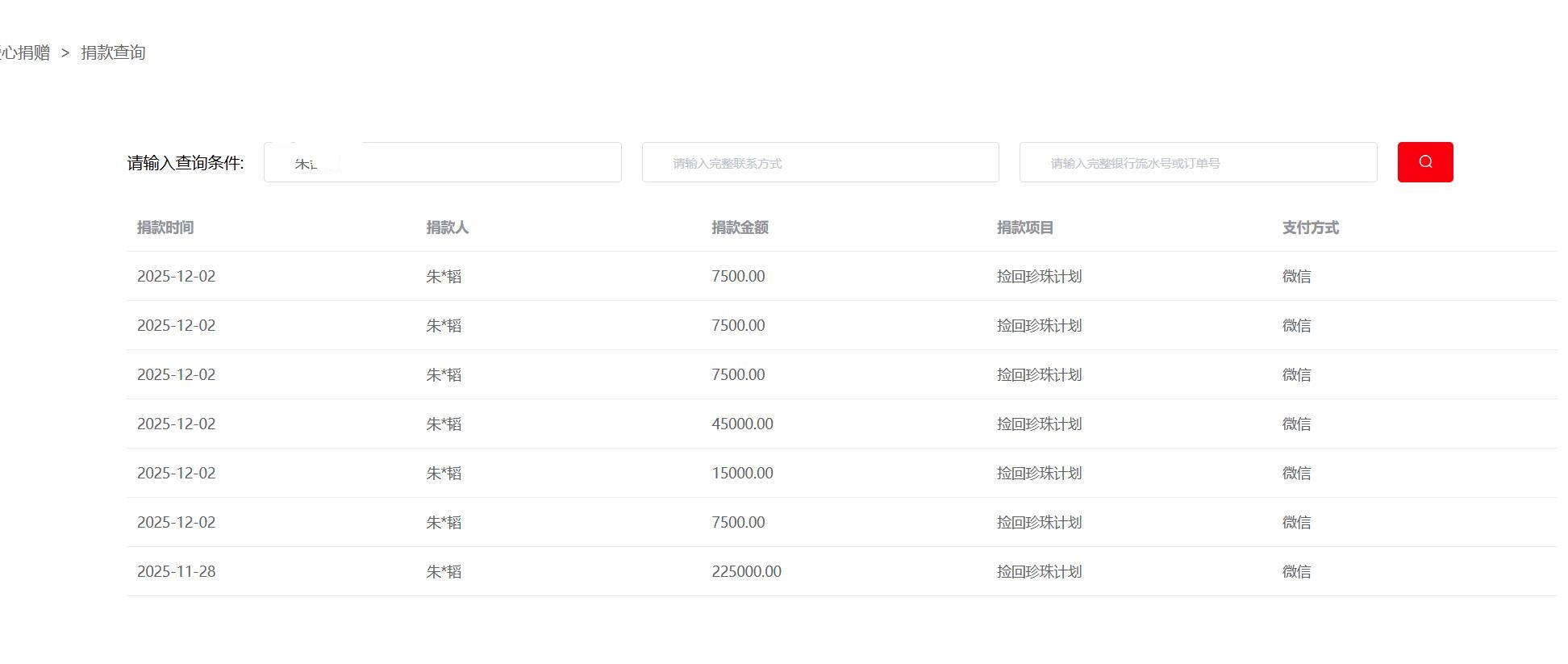1568x664 pixels.
Task: Click the 2025-11-28 donation date
Action: coord(176,571)
